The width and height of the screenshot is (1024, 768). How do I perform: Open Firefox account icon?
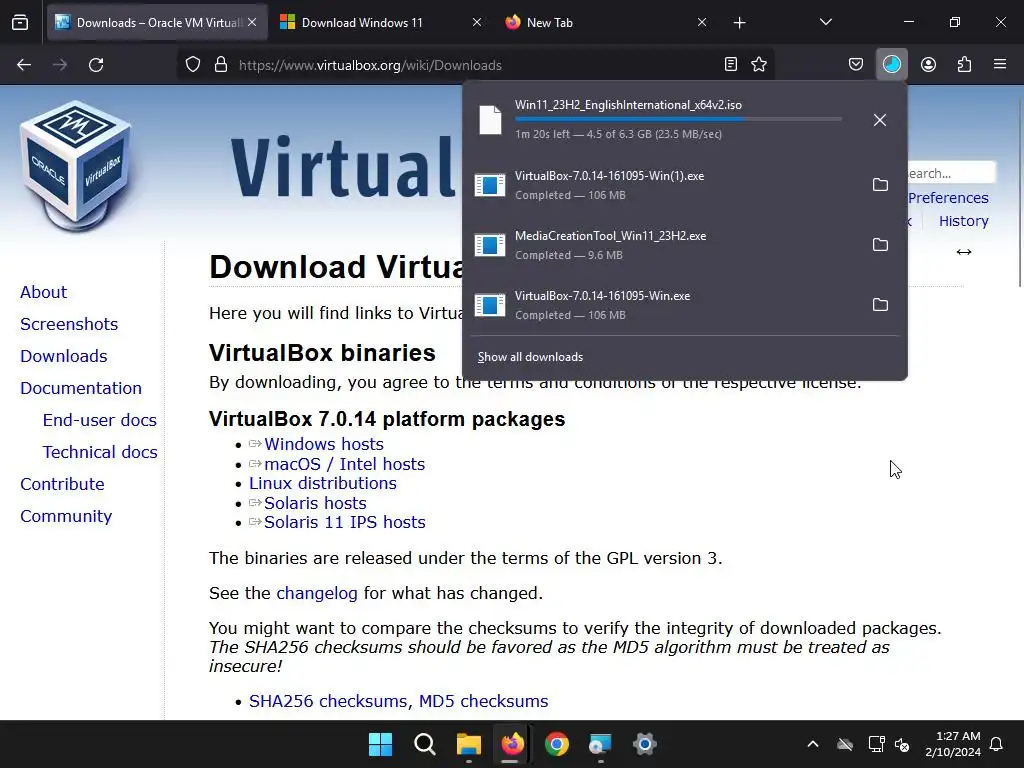[928, 64]
